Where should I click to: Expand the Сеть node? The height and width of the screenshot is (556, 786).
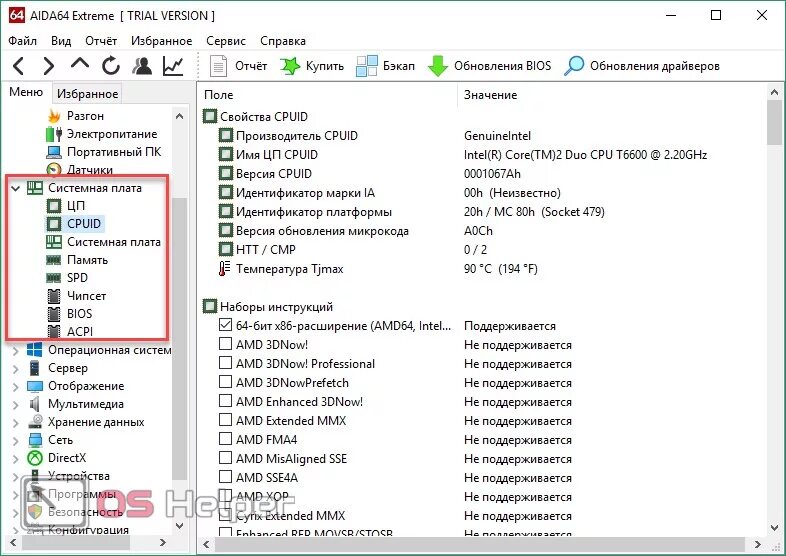coord(16,441)
